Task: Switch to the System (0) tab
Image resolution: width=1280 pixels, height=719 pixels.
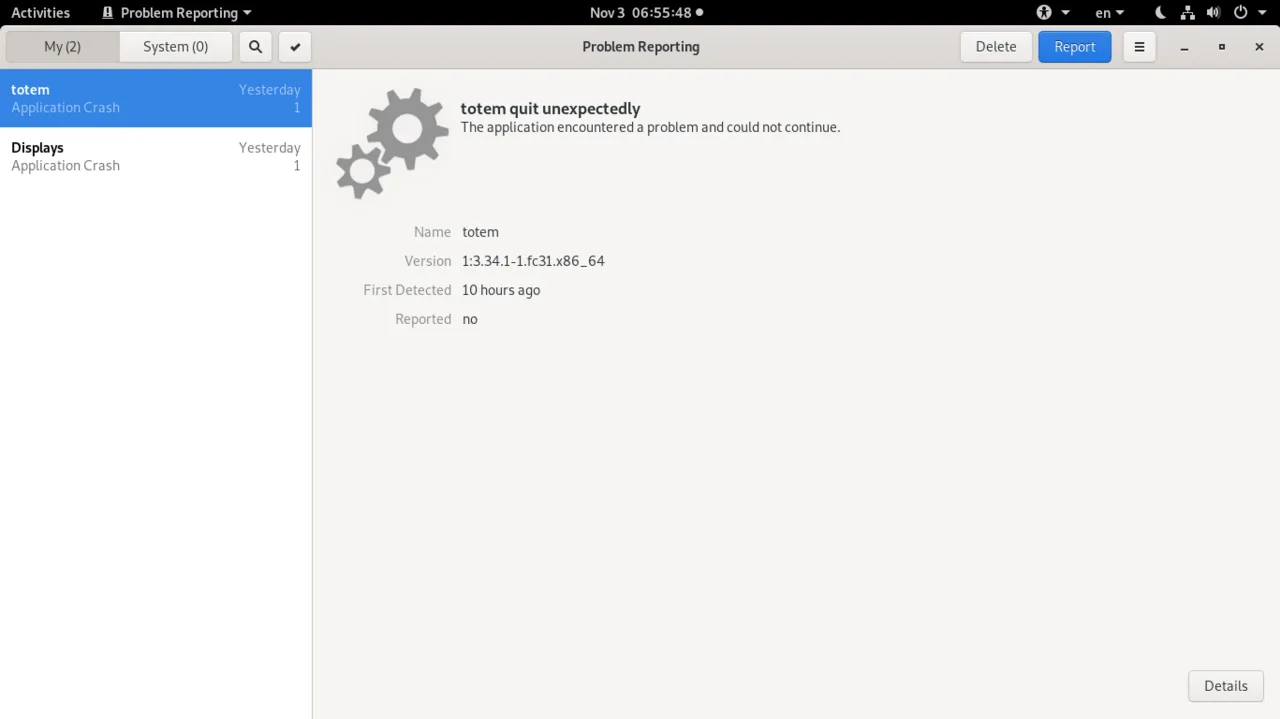Action: [x=176, y=47]
